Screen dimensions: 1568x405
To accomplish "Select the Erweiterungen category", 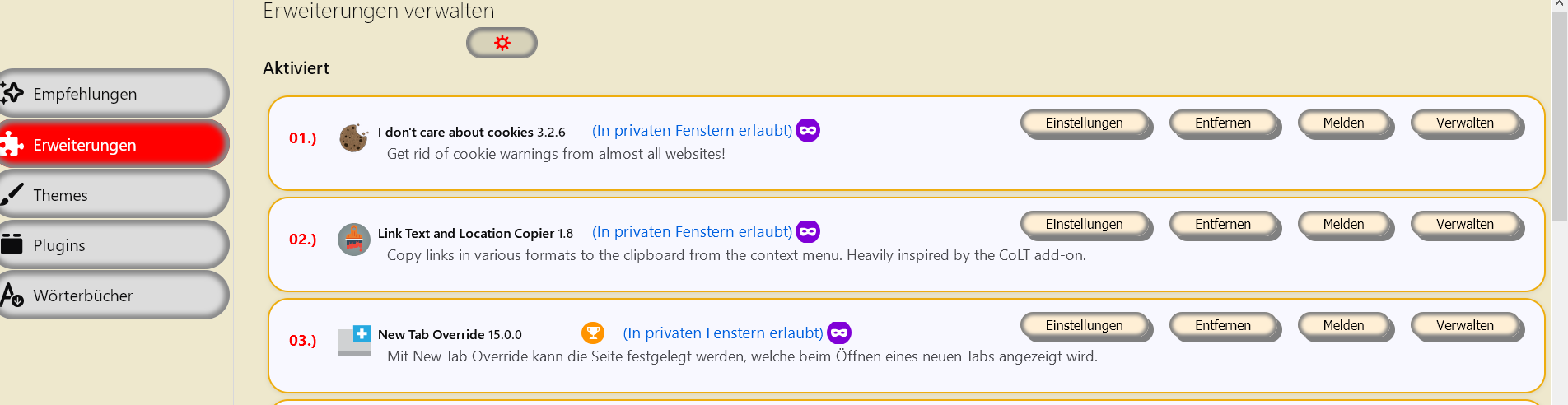I will point(113,145).
